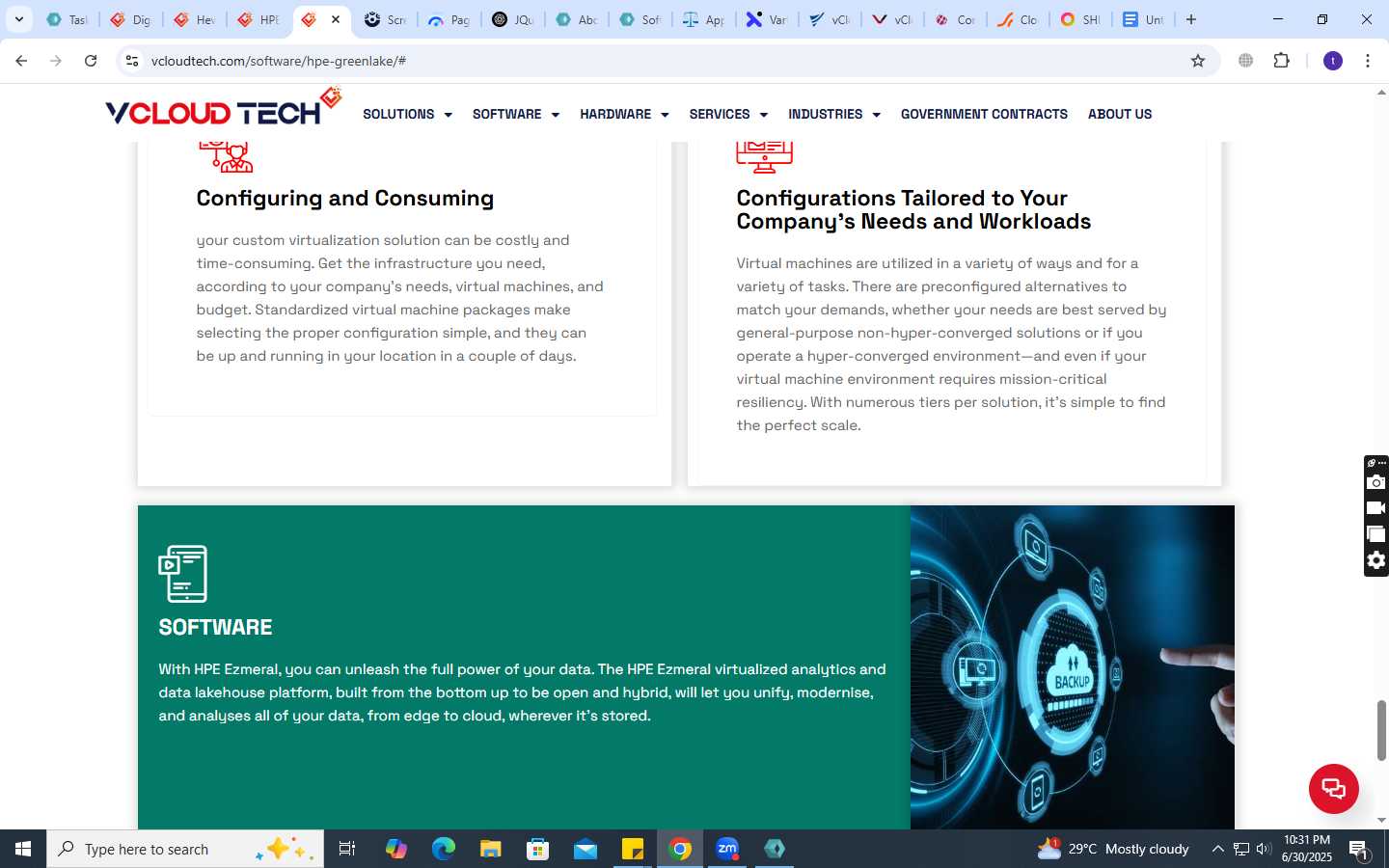The image size is (1389, 868).
Task: Open File Explorer from the taskbar
Action: pyautogui.click(x=491, y=849)
